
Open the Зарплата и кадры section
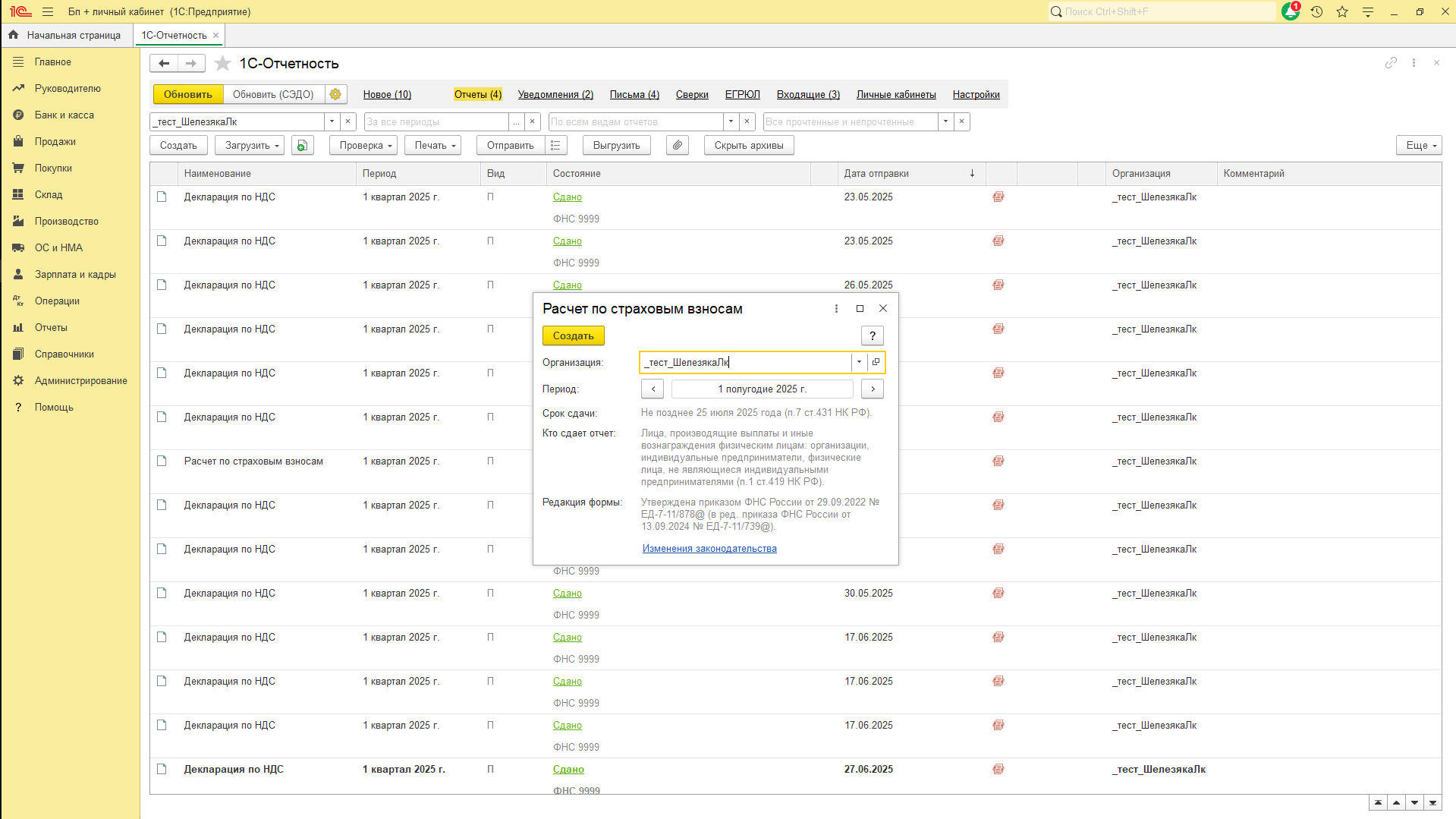[x=75, y=274]
